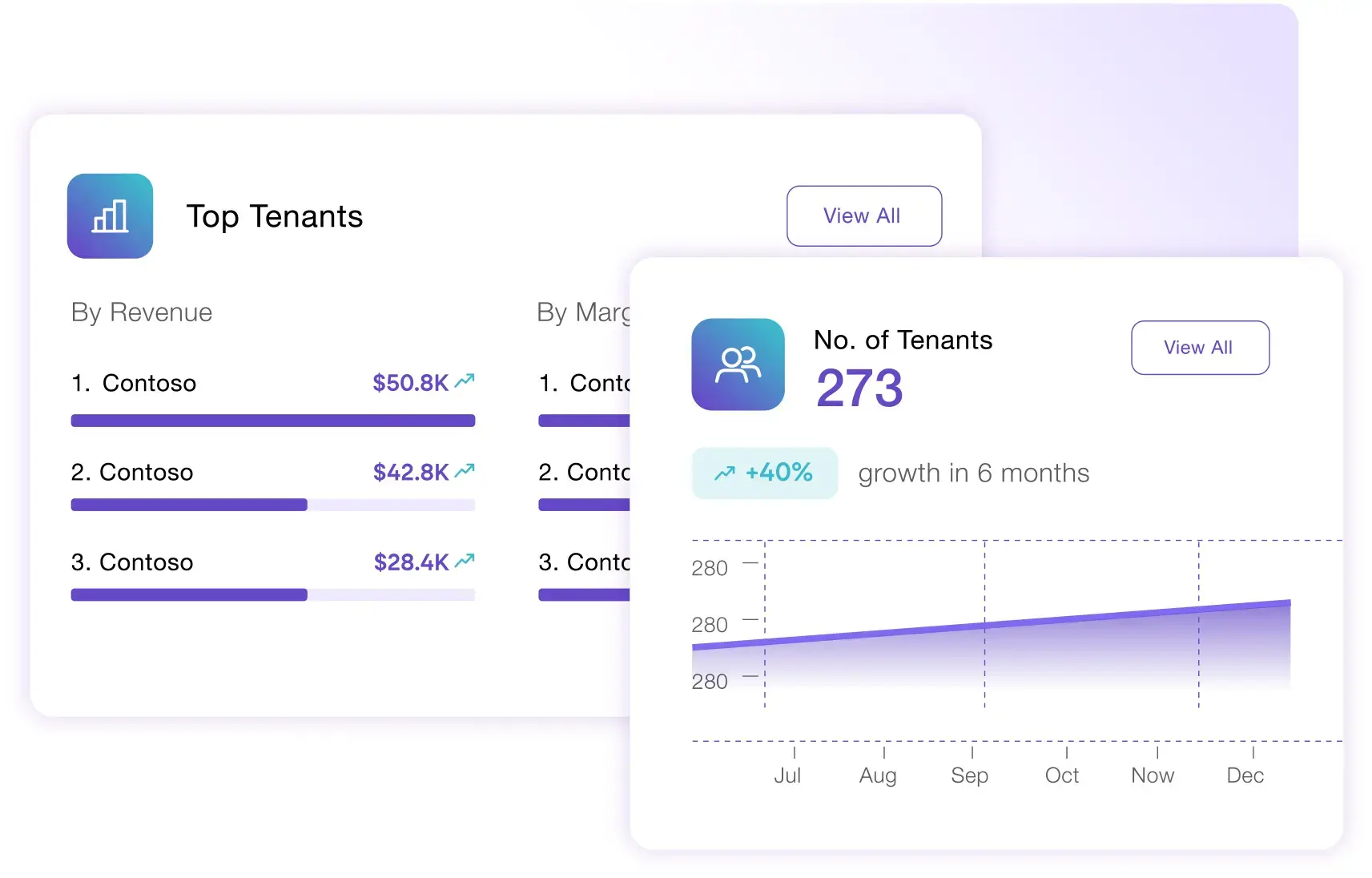Click the Now label on chart axis
The height and width of the screenshot is (878, 1372).
coord(1153,775)
